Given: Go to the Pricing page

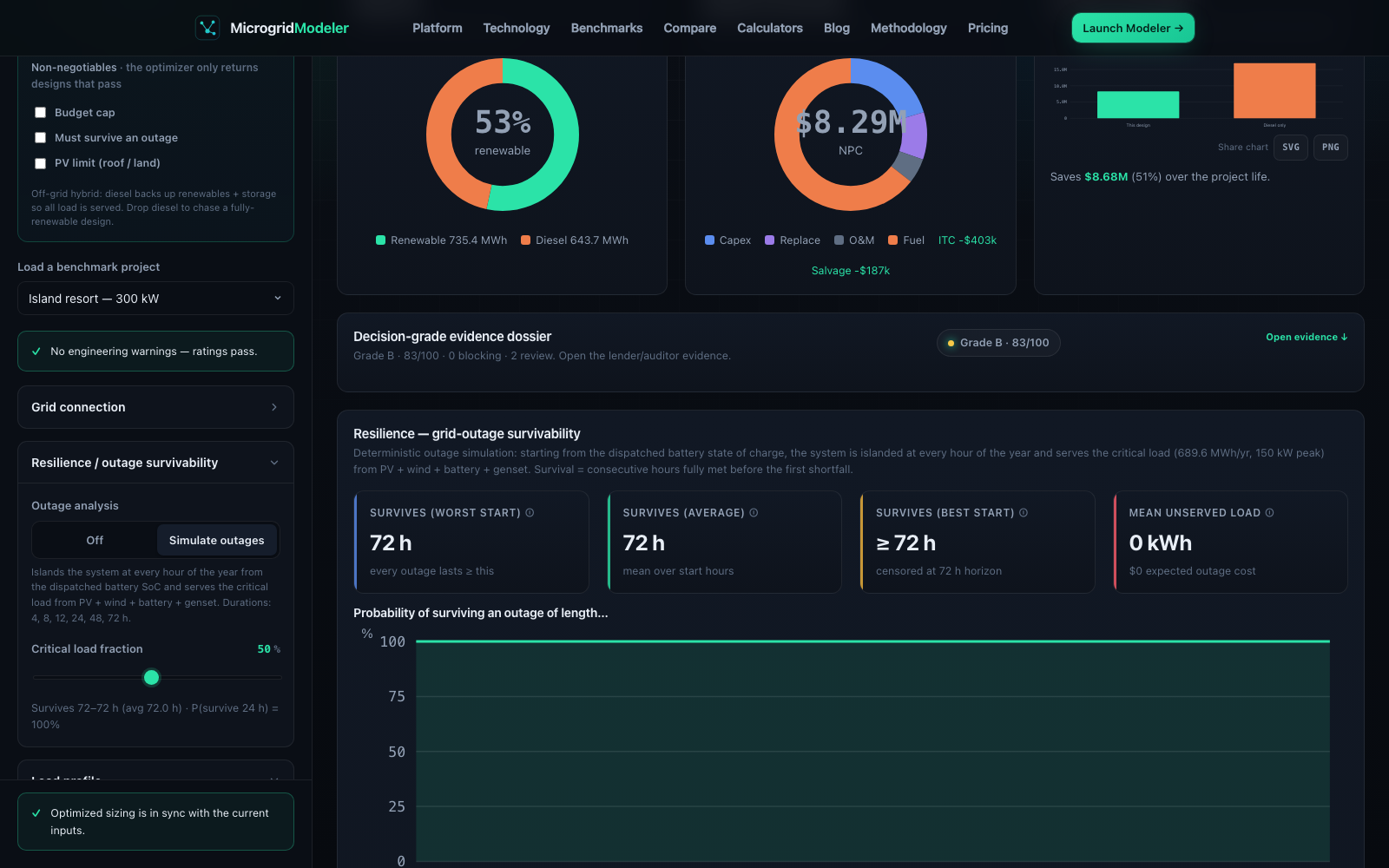Looking at the screenshot, I should pyautogui.click(x=988, y=28).
